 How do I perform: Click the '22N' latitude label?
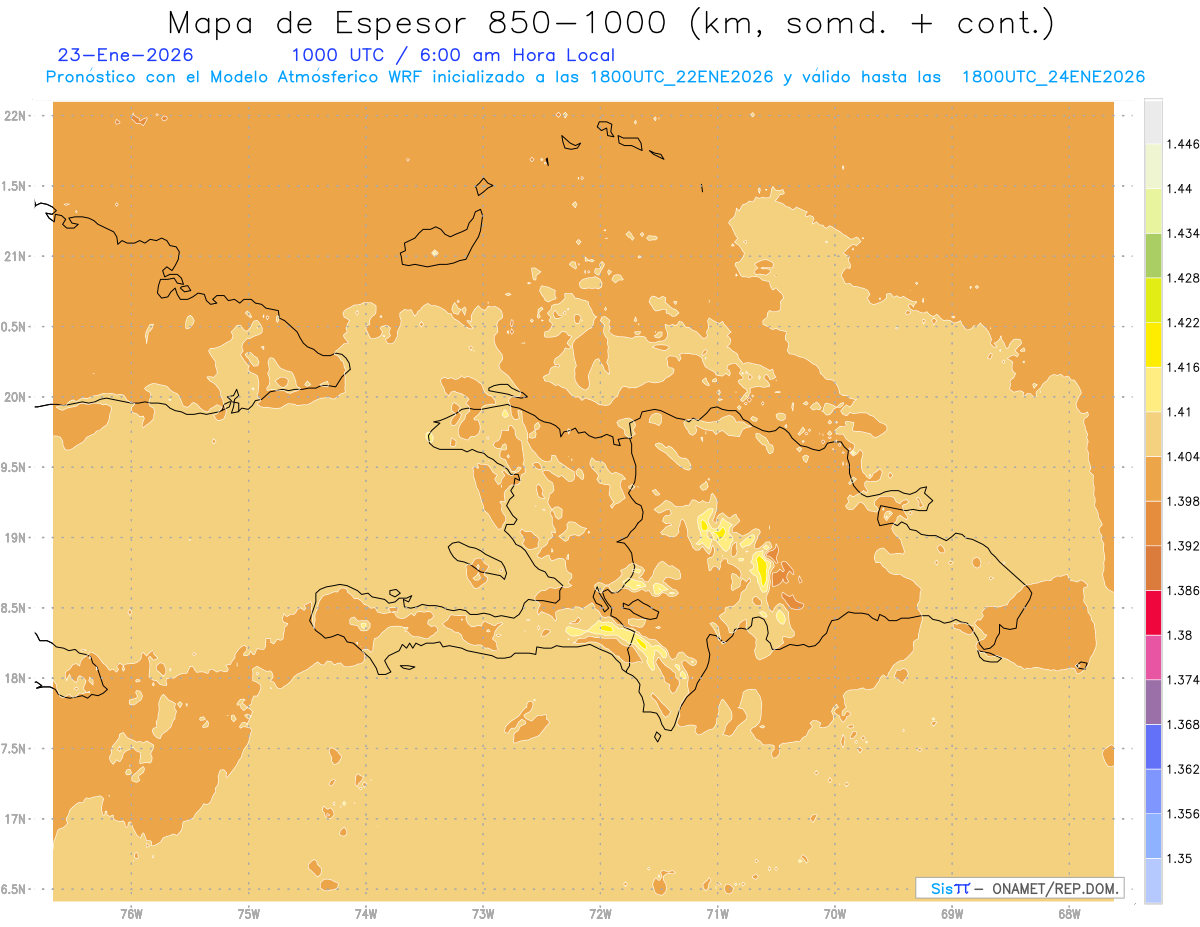click(15, 116)
